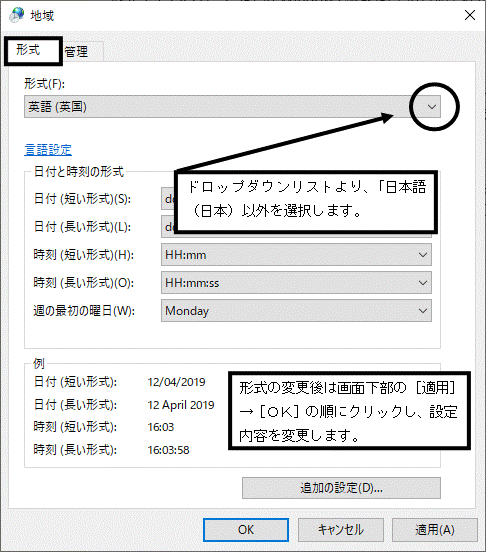Click the 形式(F): label
Screen dimensions: 486x552
[x=44, y=84]
